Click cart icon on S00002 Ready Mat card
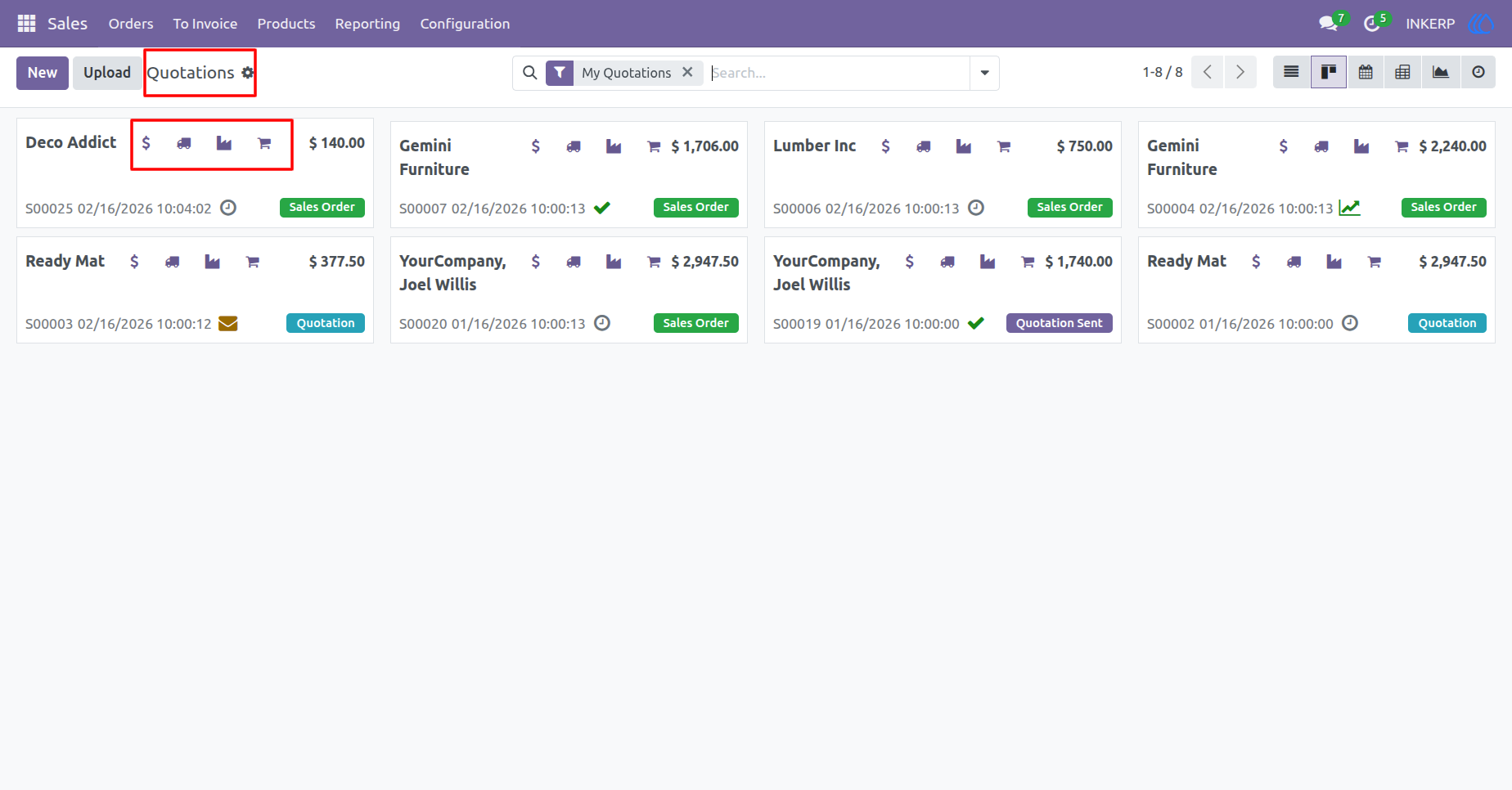The width and height of the screenshot is (1512, 790). coord(1375,262)
